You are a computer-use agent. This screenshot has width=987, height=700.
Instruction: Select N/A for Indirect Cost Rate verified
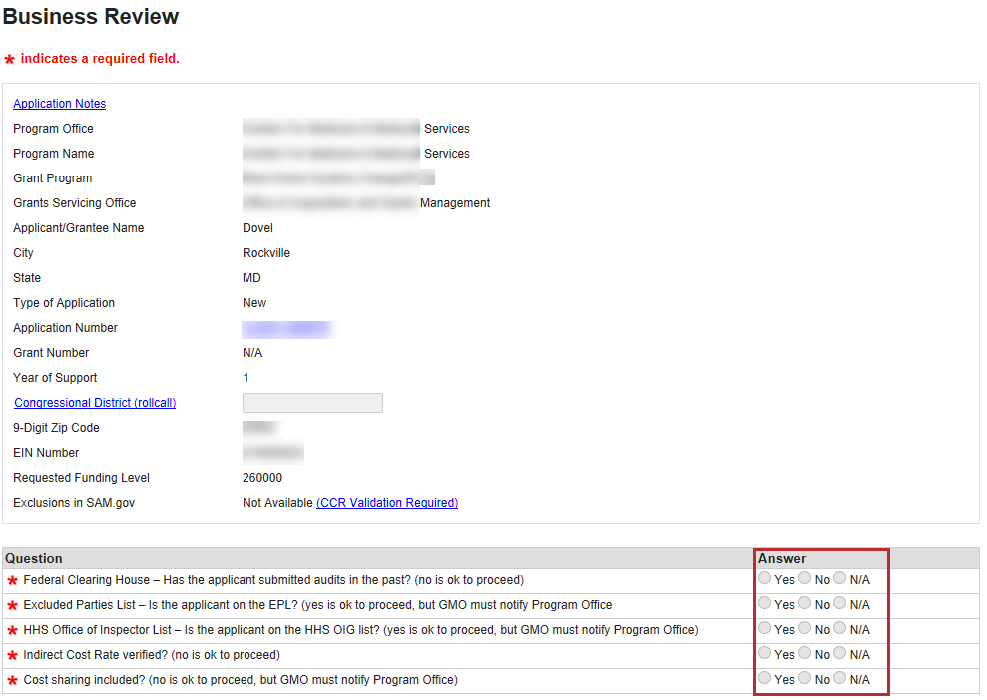pos(840,654)
